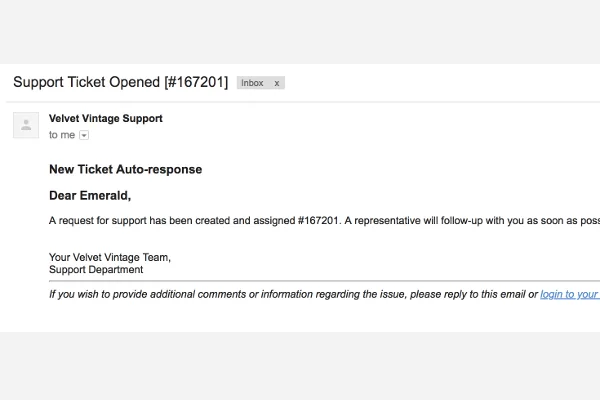Open the 'login to your' account link
Image resolution: width=600 pixels, height=400 pixels.
pyautogui.click(x=570, y=294)
